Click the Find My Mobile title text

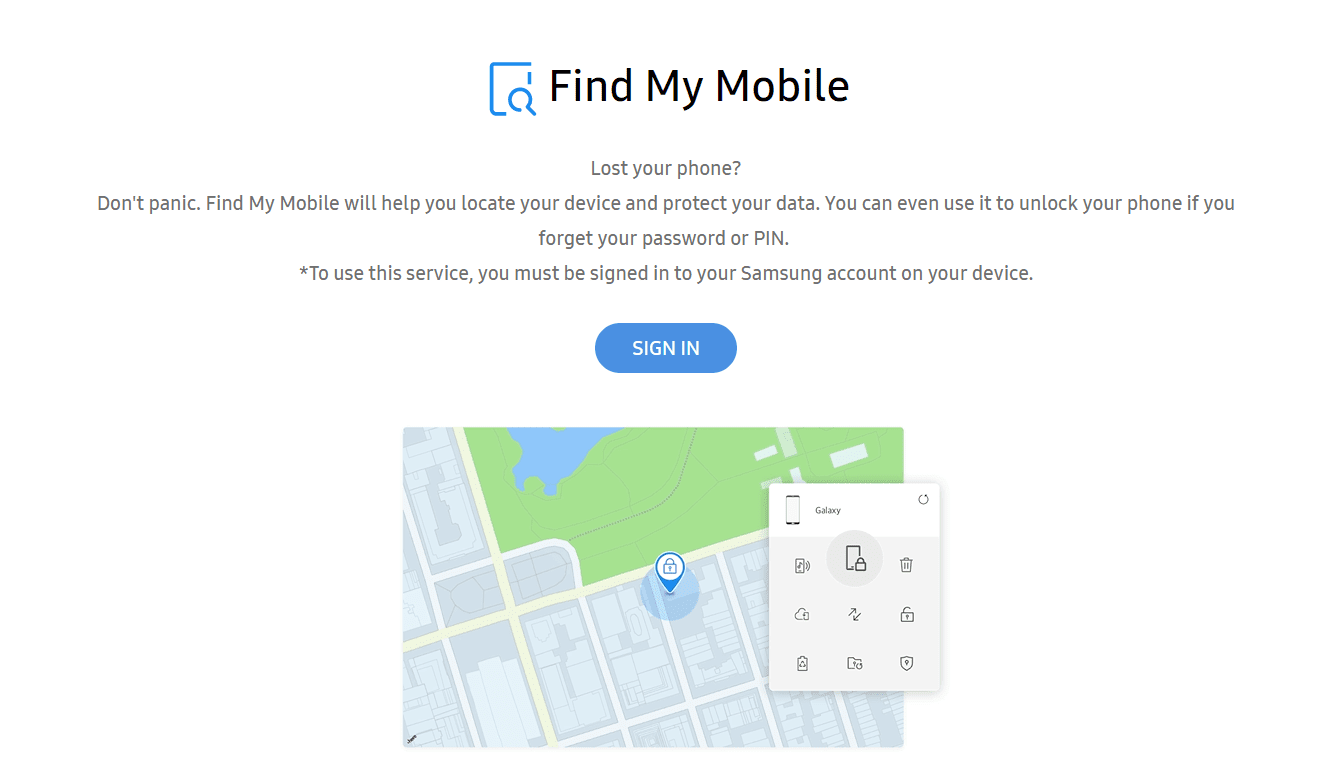coord(699,87)
